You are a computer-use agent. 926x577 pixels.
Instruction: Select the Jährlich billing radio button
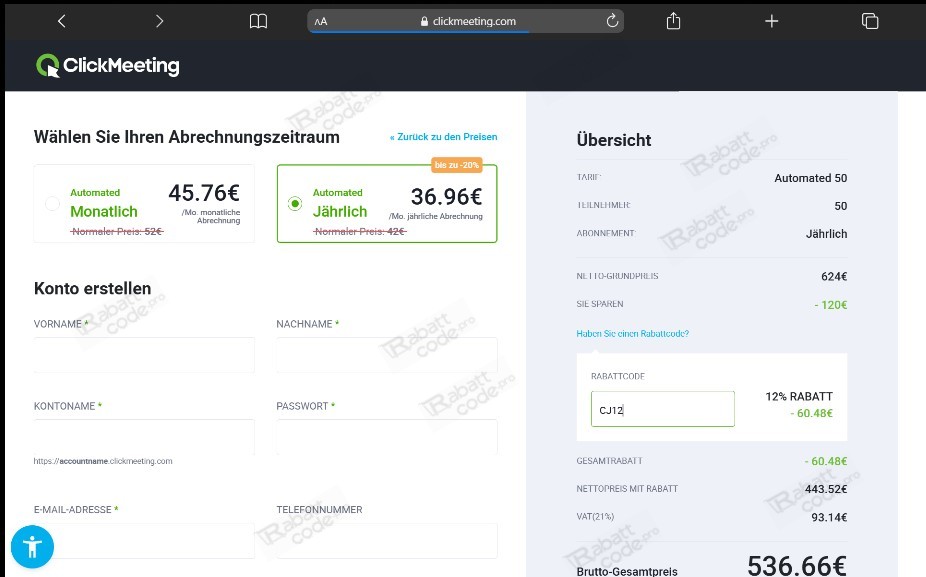(295, 204)
